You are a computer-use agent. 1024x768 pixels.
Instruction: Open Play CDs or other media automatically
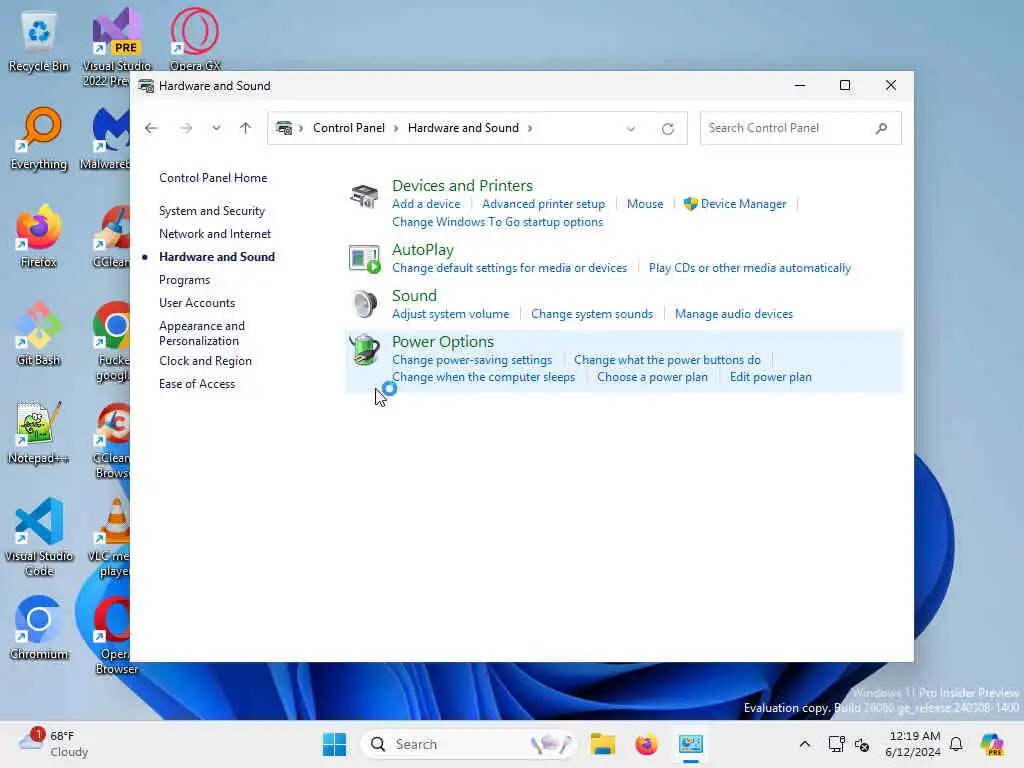pos(750,268)
